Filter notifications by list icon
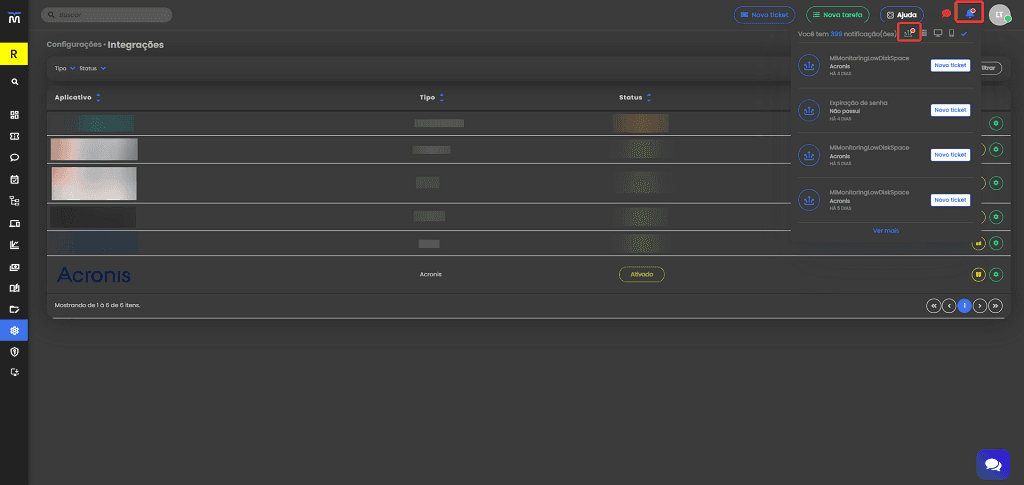The image size is (1024, 485). point(924,33)
